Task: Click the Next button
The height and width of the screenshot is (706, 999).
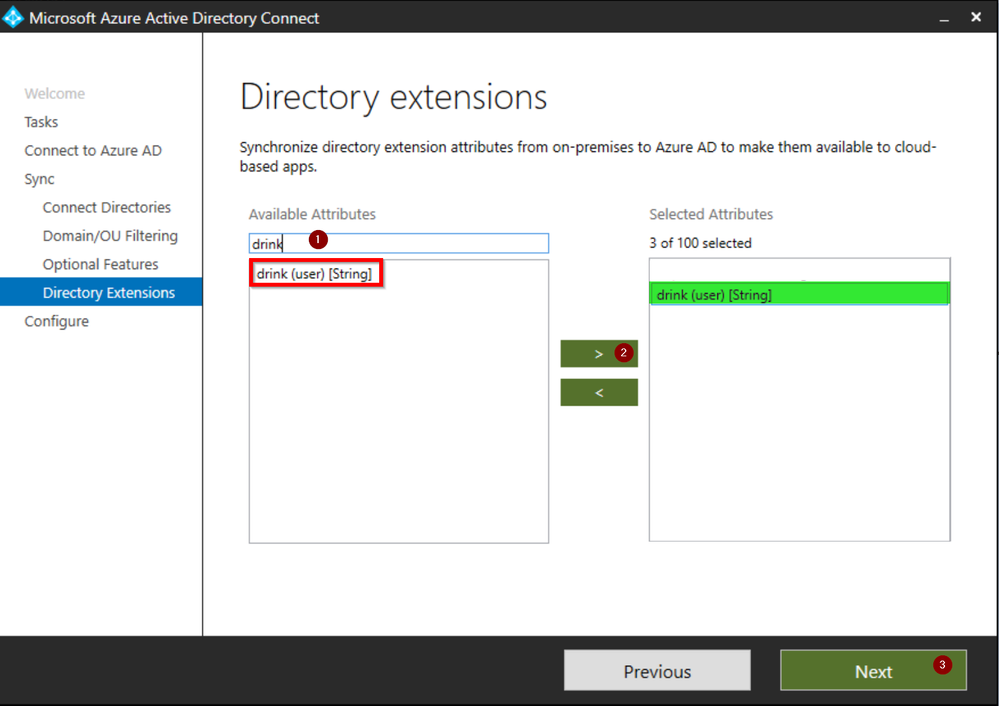Action: tap(873, 671)
